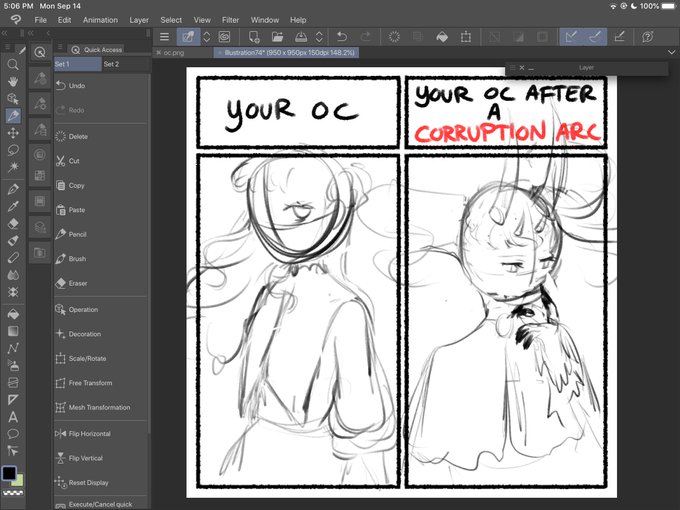Select the Fill bucket tool in tool palette
This screenshot has width=680, height=510.
coord(13,314)
